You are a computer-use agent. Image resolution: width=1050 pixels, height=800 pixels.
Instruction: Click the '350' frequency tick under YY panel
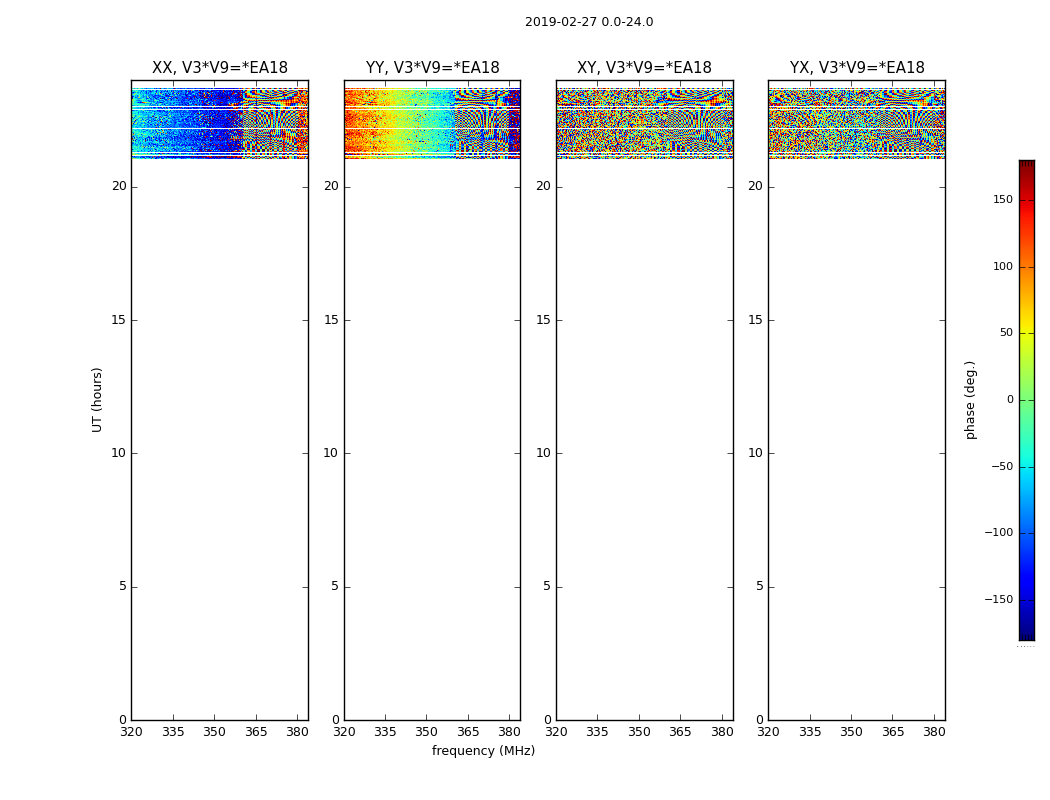pos(427,731)
